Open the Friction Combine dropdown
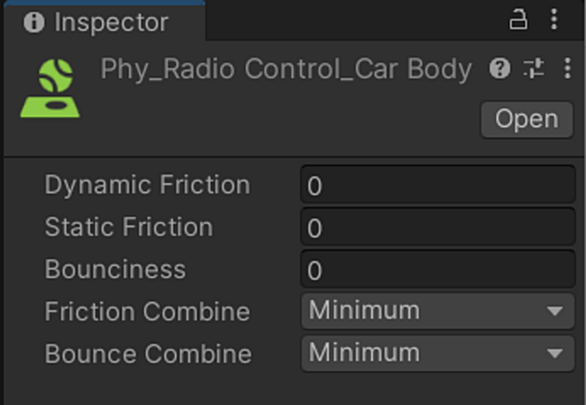The image size is (586, 405). pyautogui.click(x=438, y=311)
